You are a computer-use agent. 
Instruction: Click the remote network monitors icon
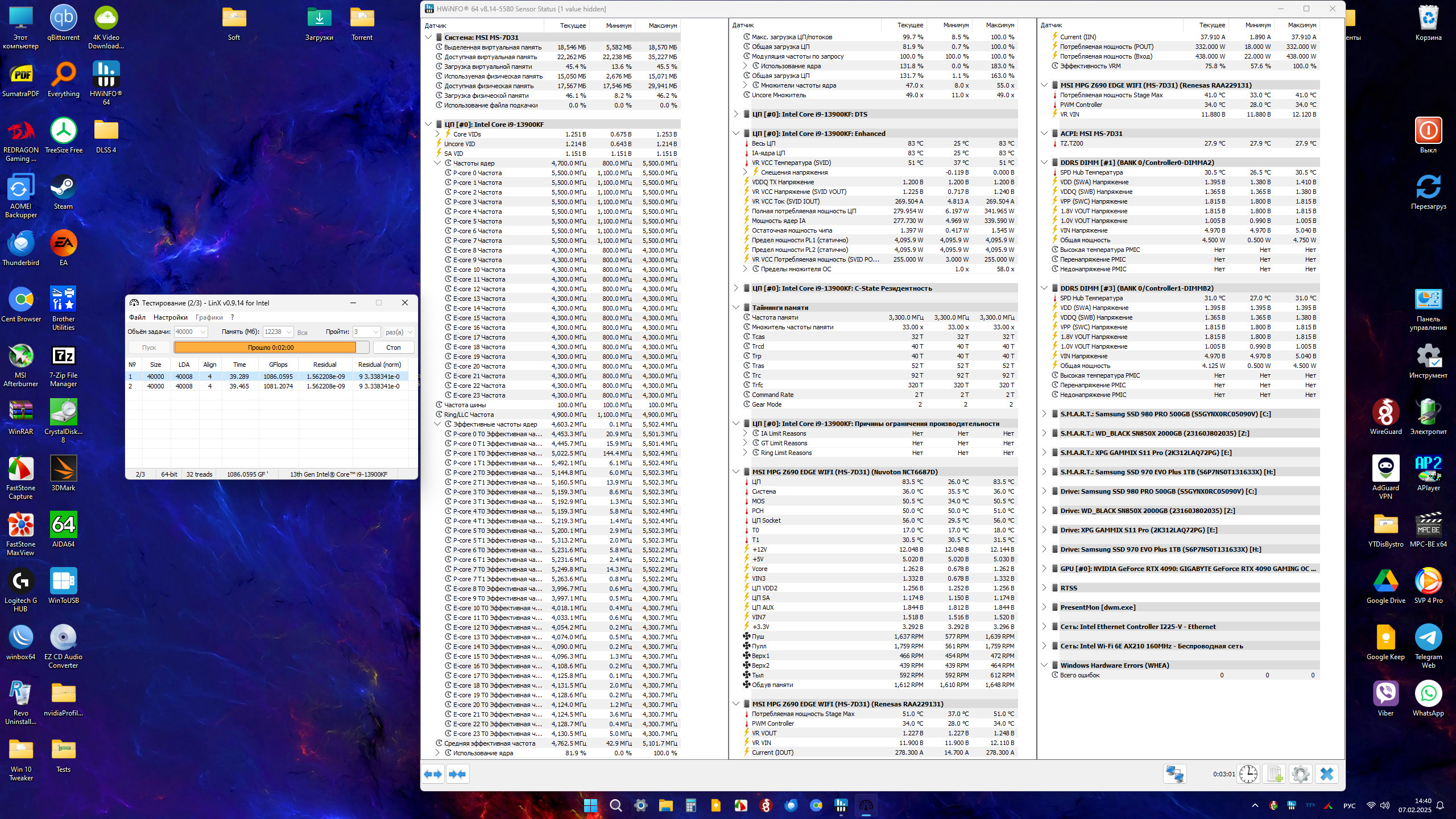tap(1174, 774)
